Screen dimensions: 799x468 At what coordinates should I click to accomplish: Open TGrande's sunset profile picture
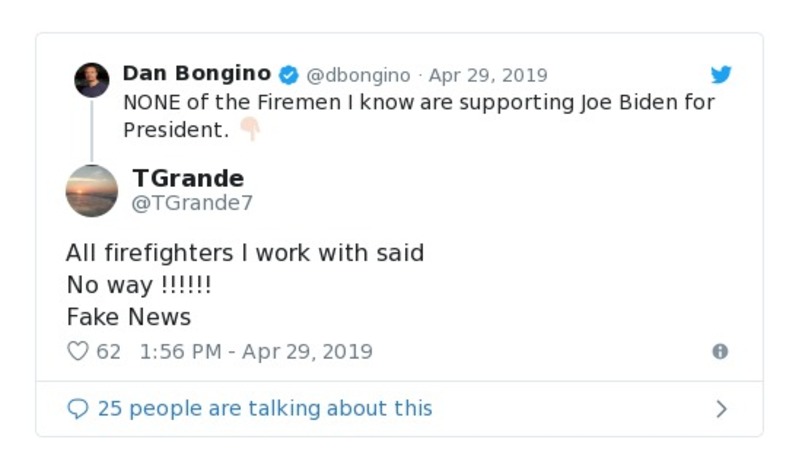pos(92,190)
